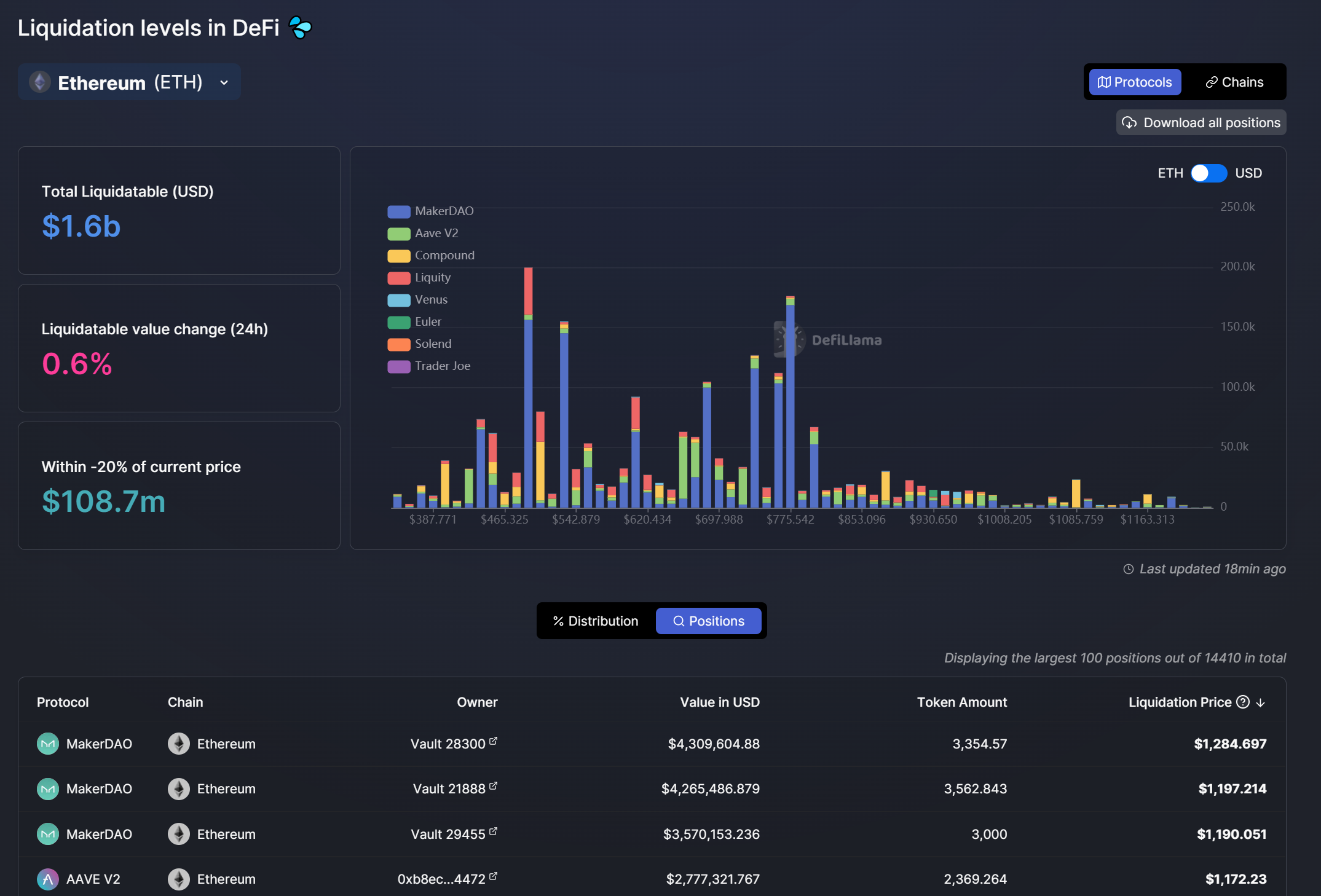Screen dimensions: 1321x896
Task: Click the download all positions icon
Action: tap(1130, 122)
